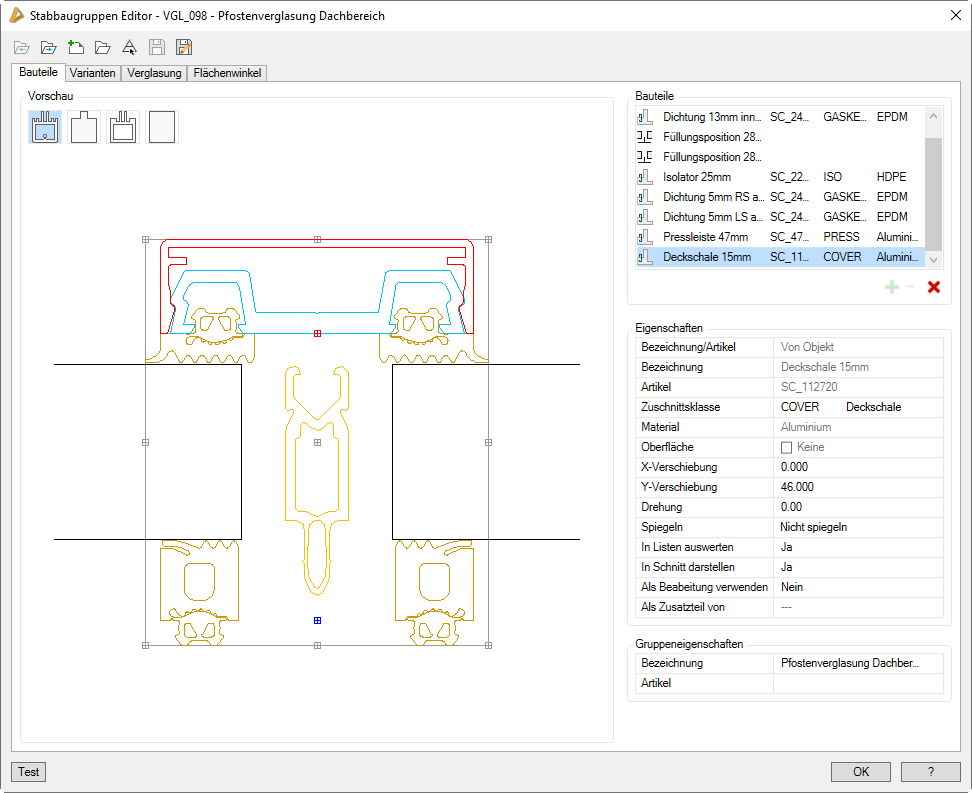Switch to the Varianten tab
This screenshot has height=793, width=972.
click(x=93, y=73)
